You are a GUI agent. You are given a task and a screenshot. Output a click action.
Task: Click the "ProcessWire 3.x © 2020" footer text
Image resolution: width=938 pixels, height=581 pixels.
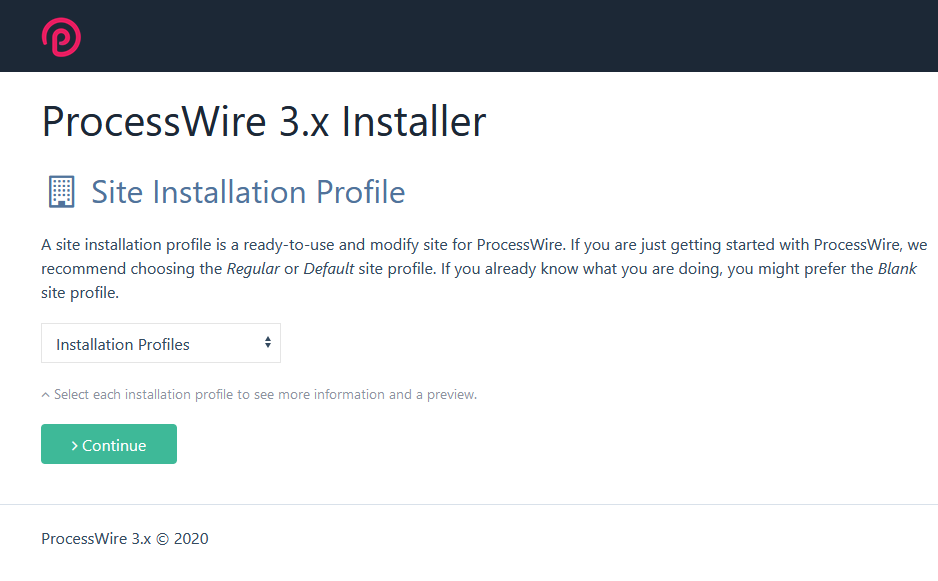[125, 539]
